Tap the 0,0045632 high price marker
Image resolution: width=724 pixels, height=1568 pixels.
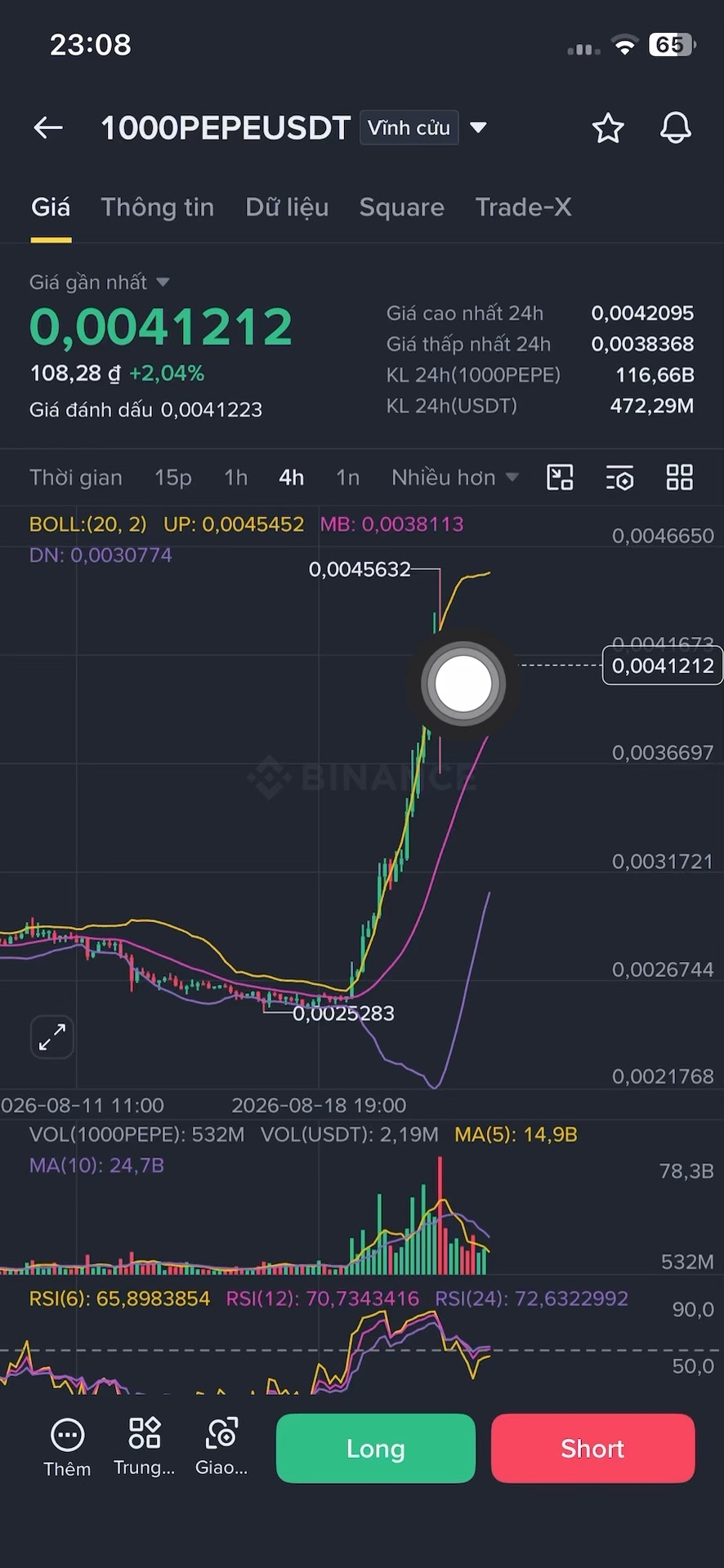360,569
